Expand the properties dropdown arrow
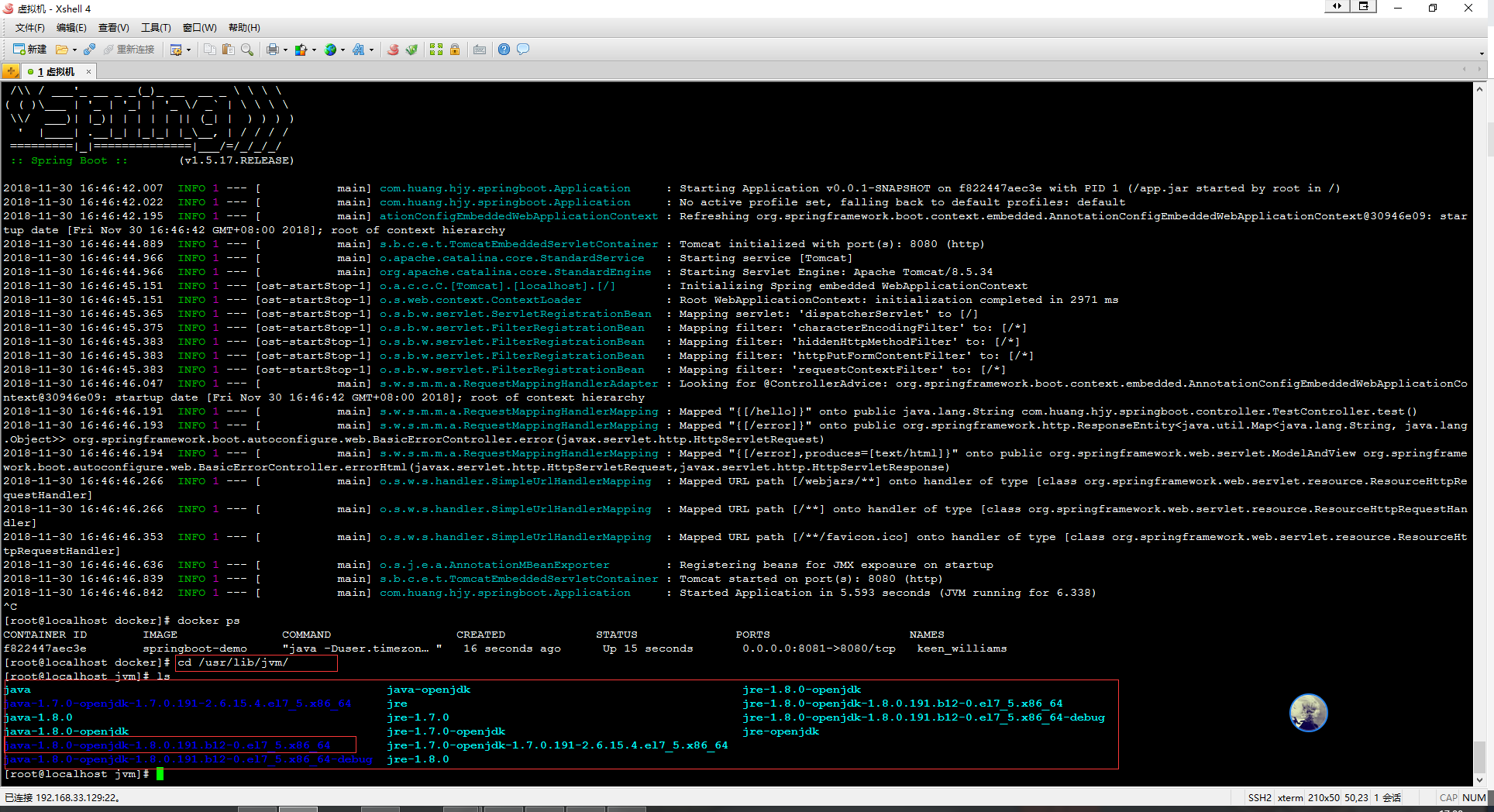This screenshot has height=812, width=1494. point(188,50)
